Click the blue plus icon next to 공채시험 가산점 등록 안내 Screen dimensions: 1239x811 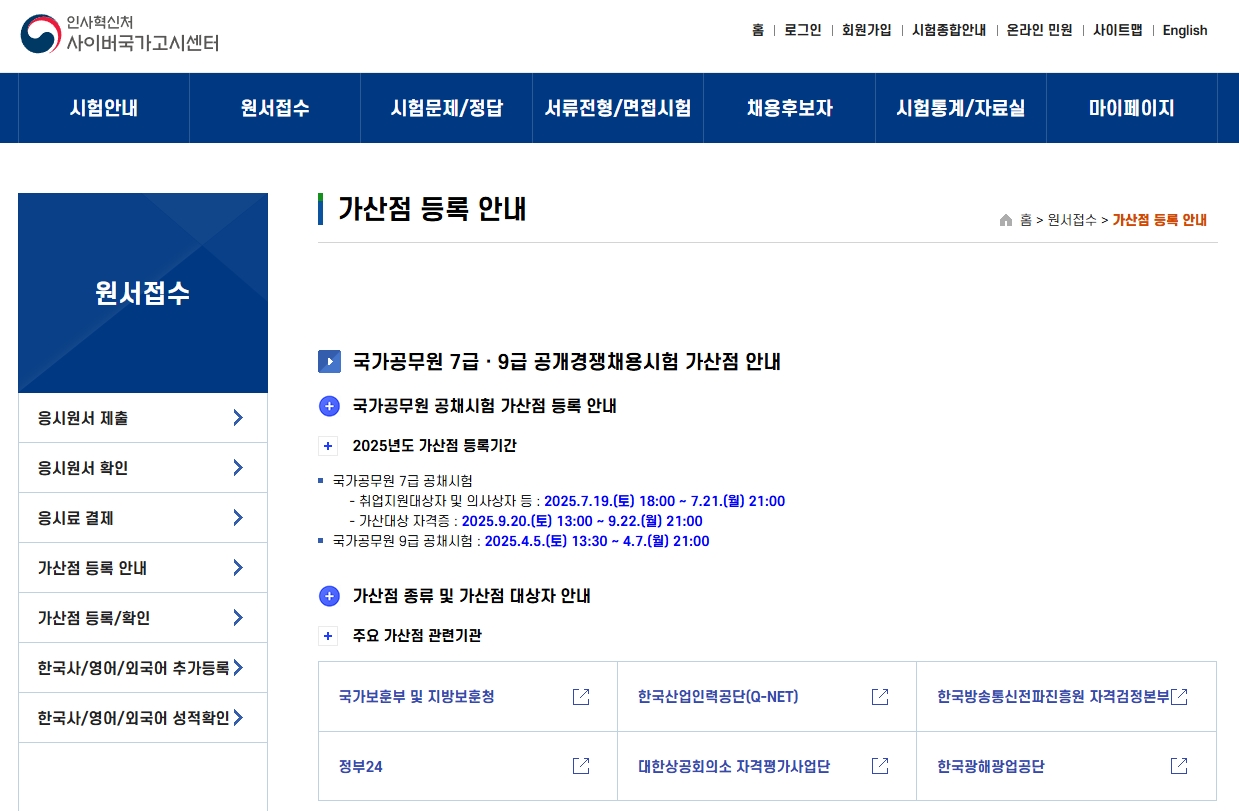[x=329, y=405]
